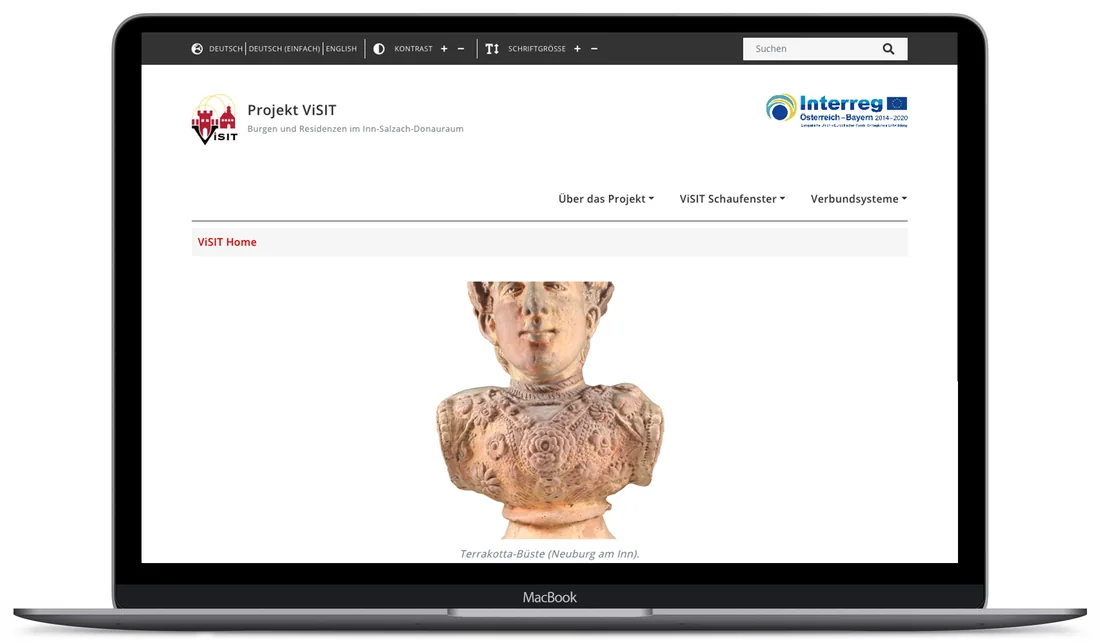Select Deutsch (Einfach) language option
1100x644 pixels.
[284, 49]
